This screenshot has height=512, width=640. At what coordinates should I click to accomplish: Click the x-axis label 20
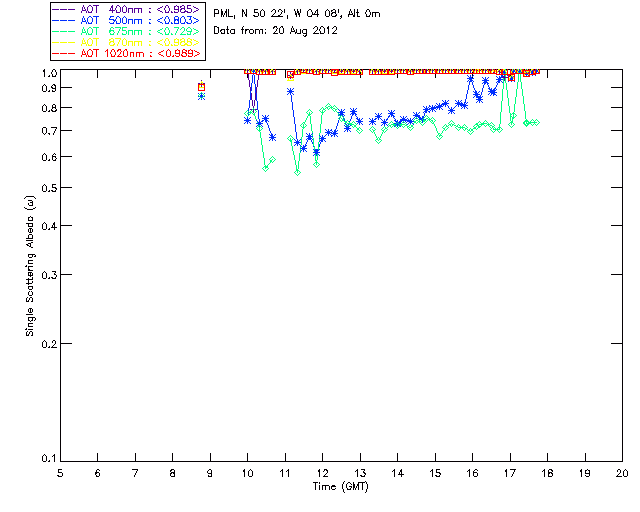622,473
